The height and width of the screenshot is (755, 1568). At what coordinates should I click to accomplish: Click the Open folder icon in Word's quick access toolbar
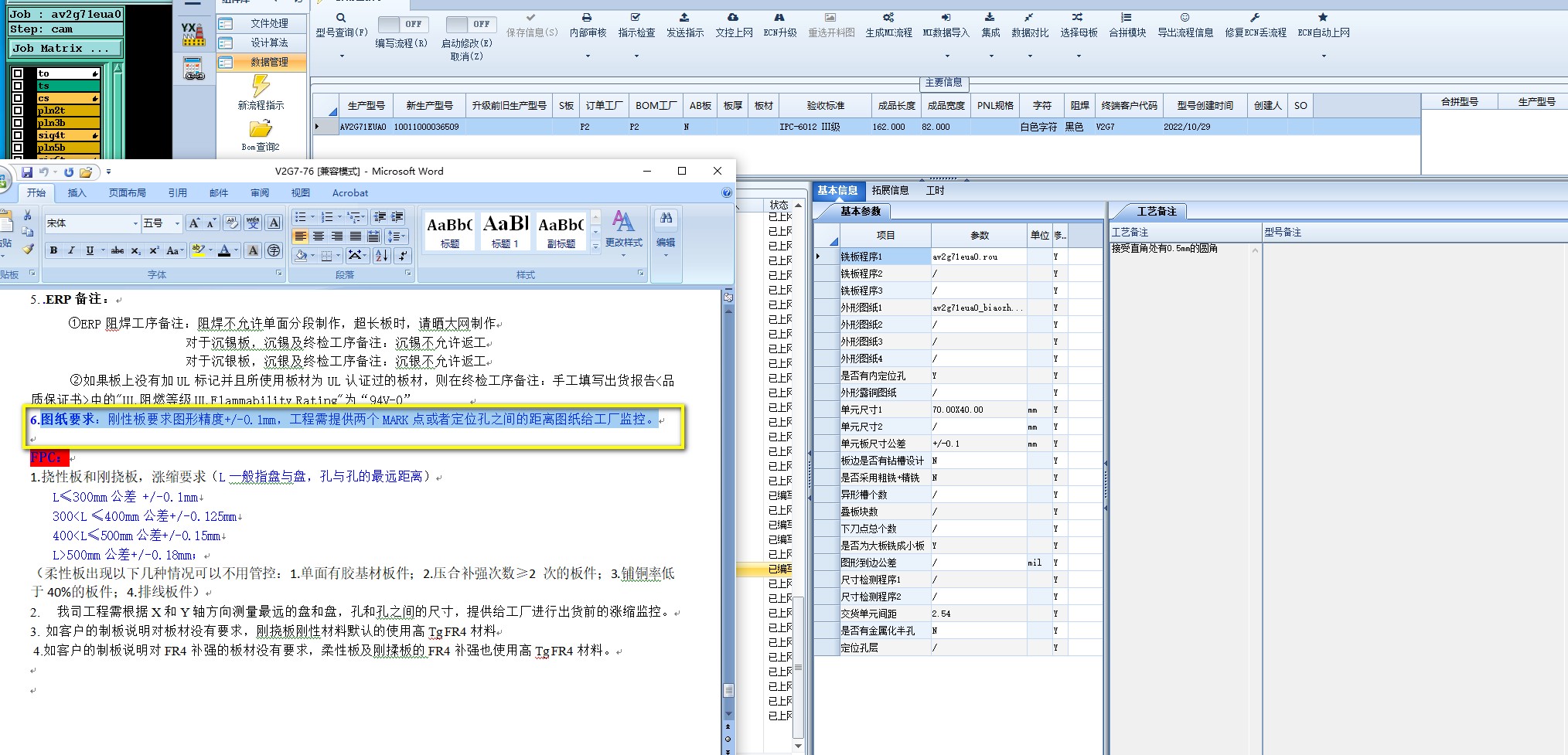pos(86,172)
